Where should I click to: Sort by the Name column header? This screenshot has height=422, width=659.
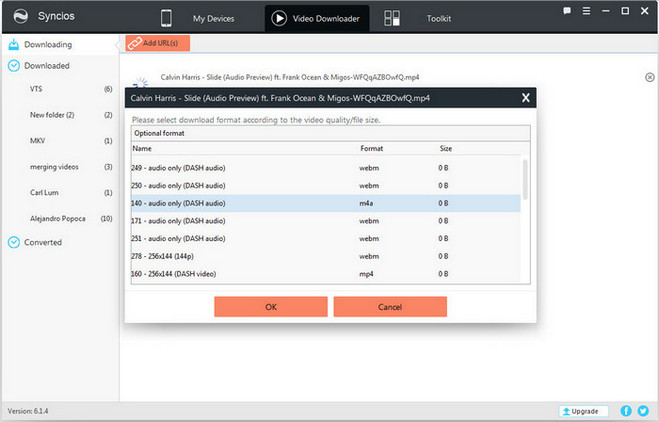[x=142, y=148]
